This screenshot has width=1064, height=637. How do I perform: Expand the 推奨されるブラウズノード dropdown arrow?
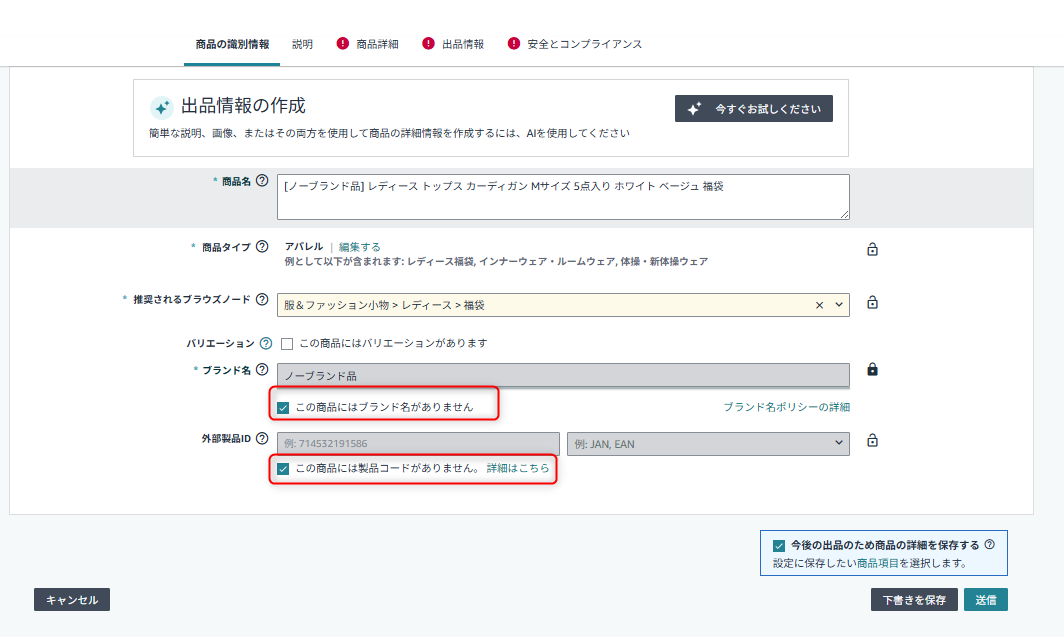coord(838,305)
